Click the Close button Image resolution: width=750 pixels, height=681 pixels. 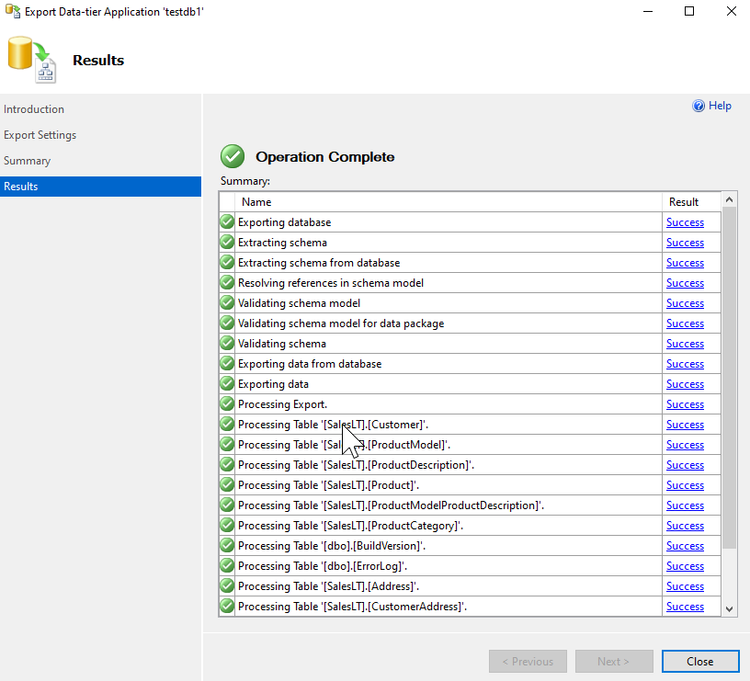pos(700,661)
